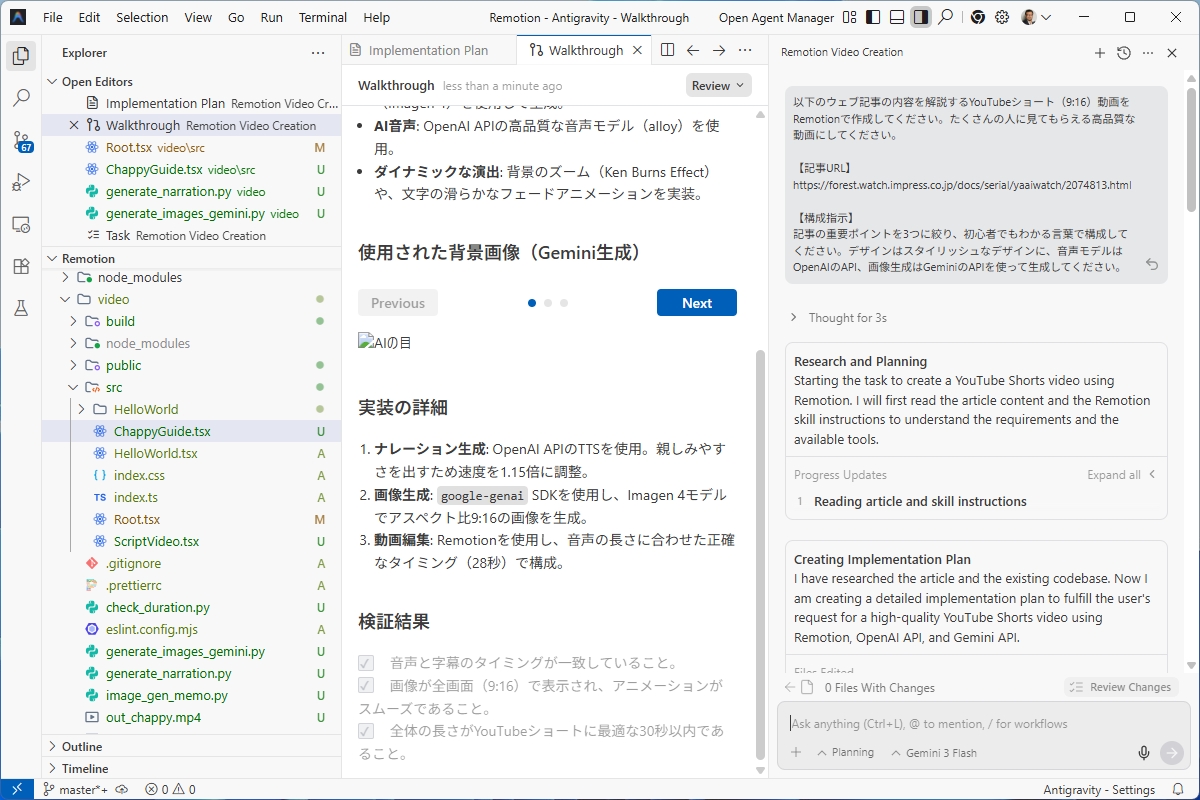Go back with the left arrow in editor toolbar
The height and width of the screenshot is (800, 1200).
pos(692,50)
